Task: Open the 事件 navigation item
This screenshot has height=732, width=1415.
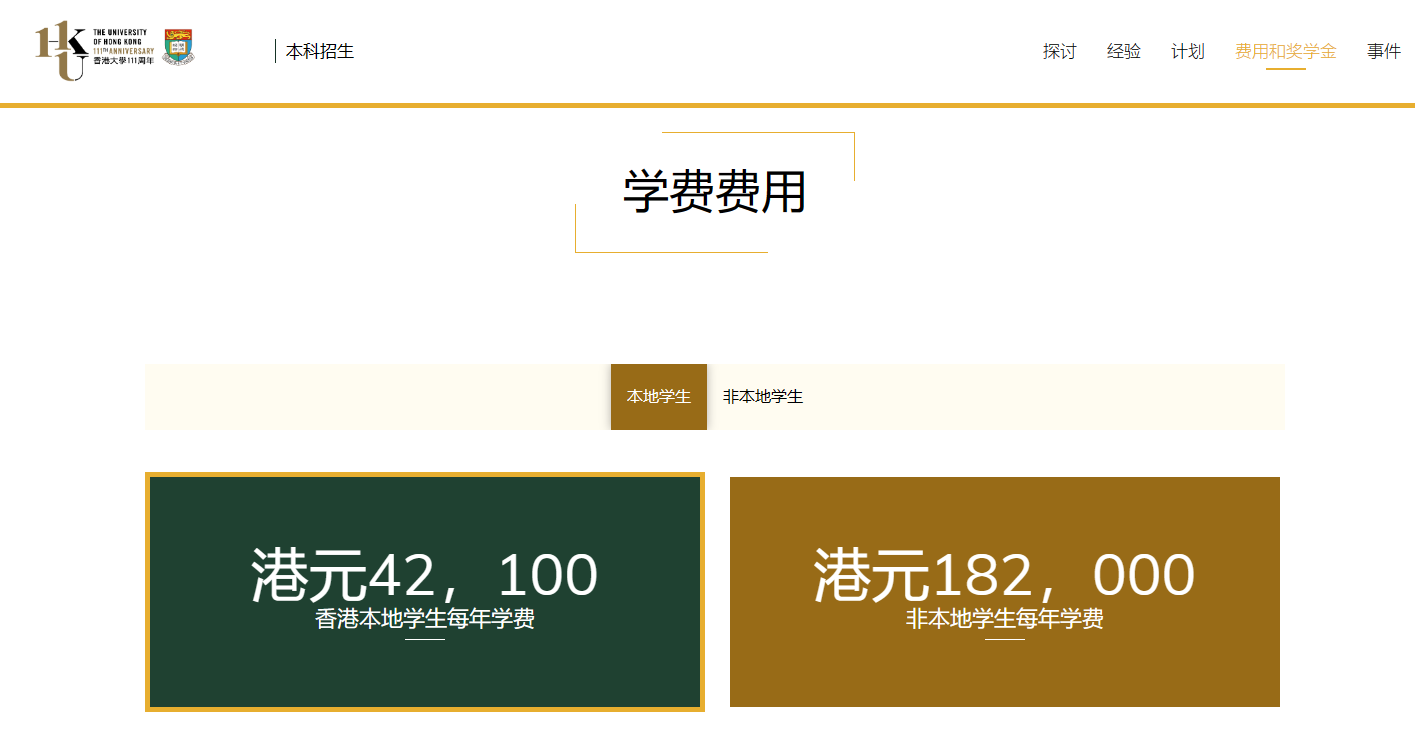Action: [1384, 51]
